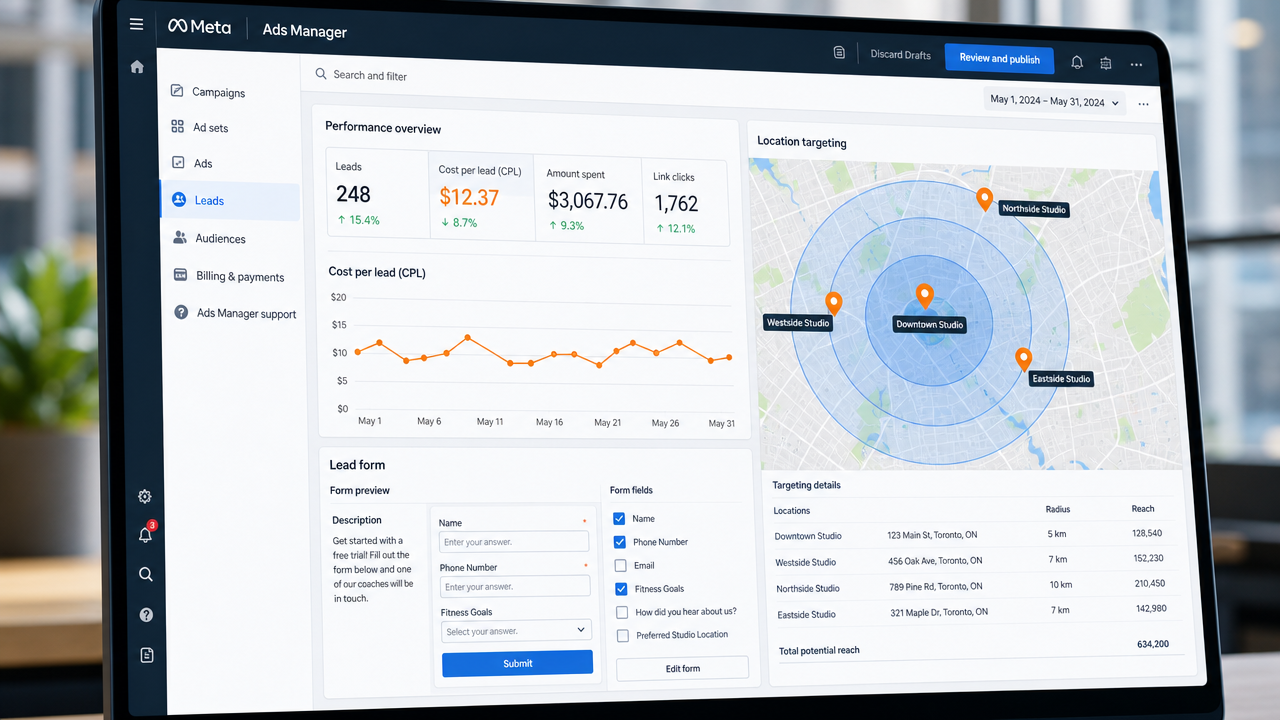1280x720 pixels.
Task: Open Ads Manager support
Action: (x=235, y=313)
